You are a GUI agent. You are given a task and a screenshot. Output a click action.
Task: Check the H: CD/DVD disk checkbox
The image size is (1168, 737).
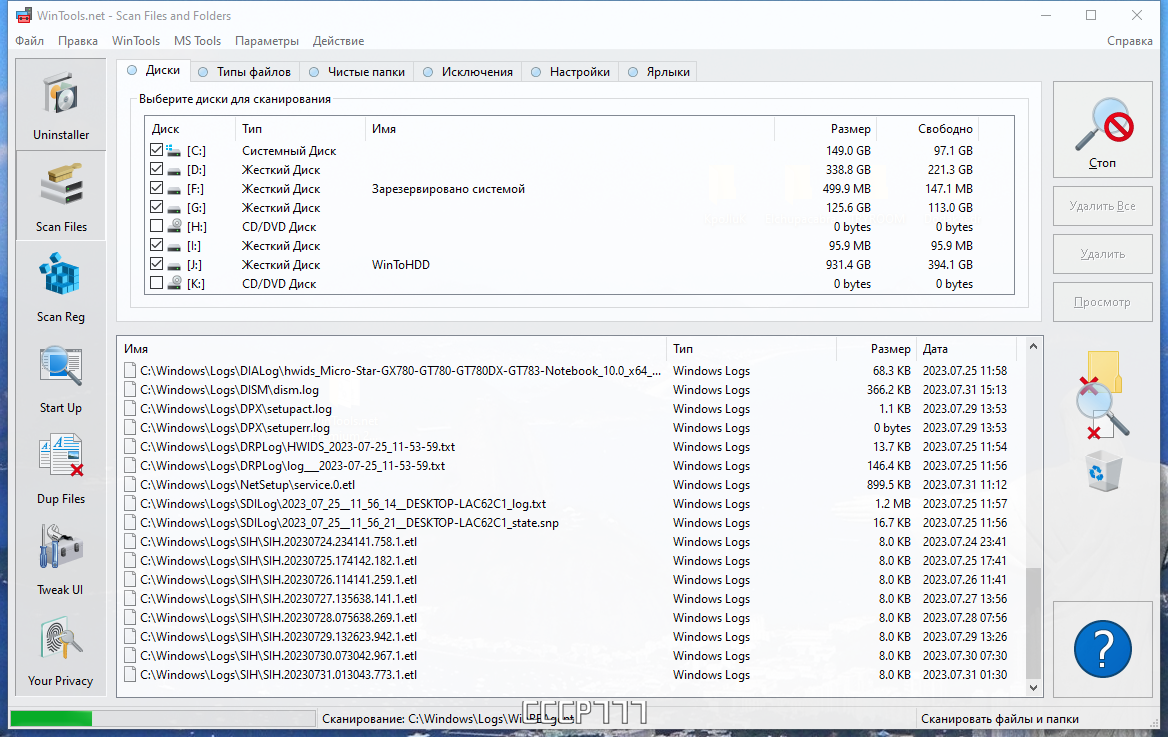156,226
